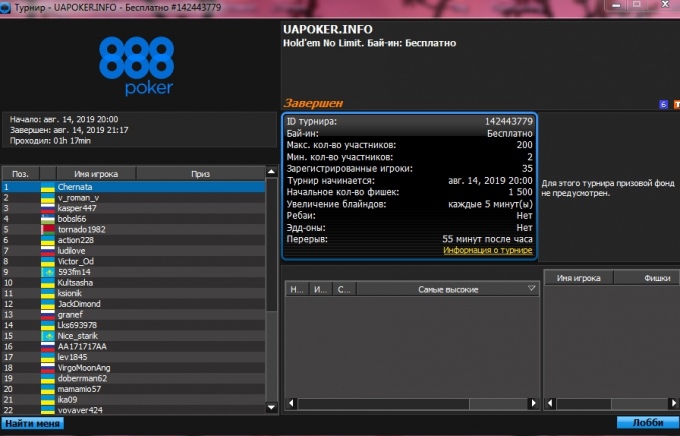The image size is (680, 436).
Task: Select the player row granef
Action: 134,315
